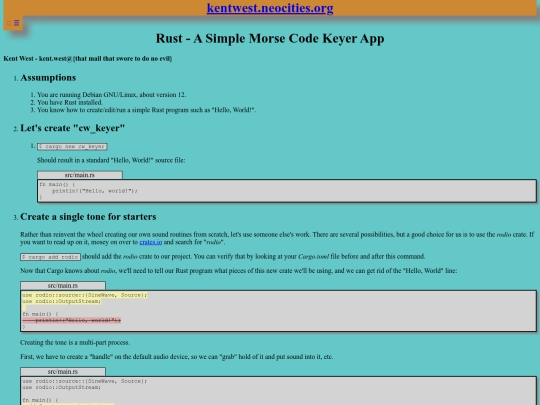Click the paragraph starting "Rather than reinvent the wheel"
This screenshot has width=540, height=405.
coord(277,238)
